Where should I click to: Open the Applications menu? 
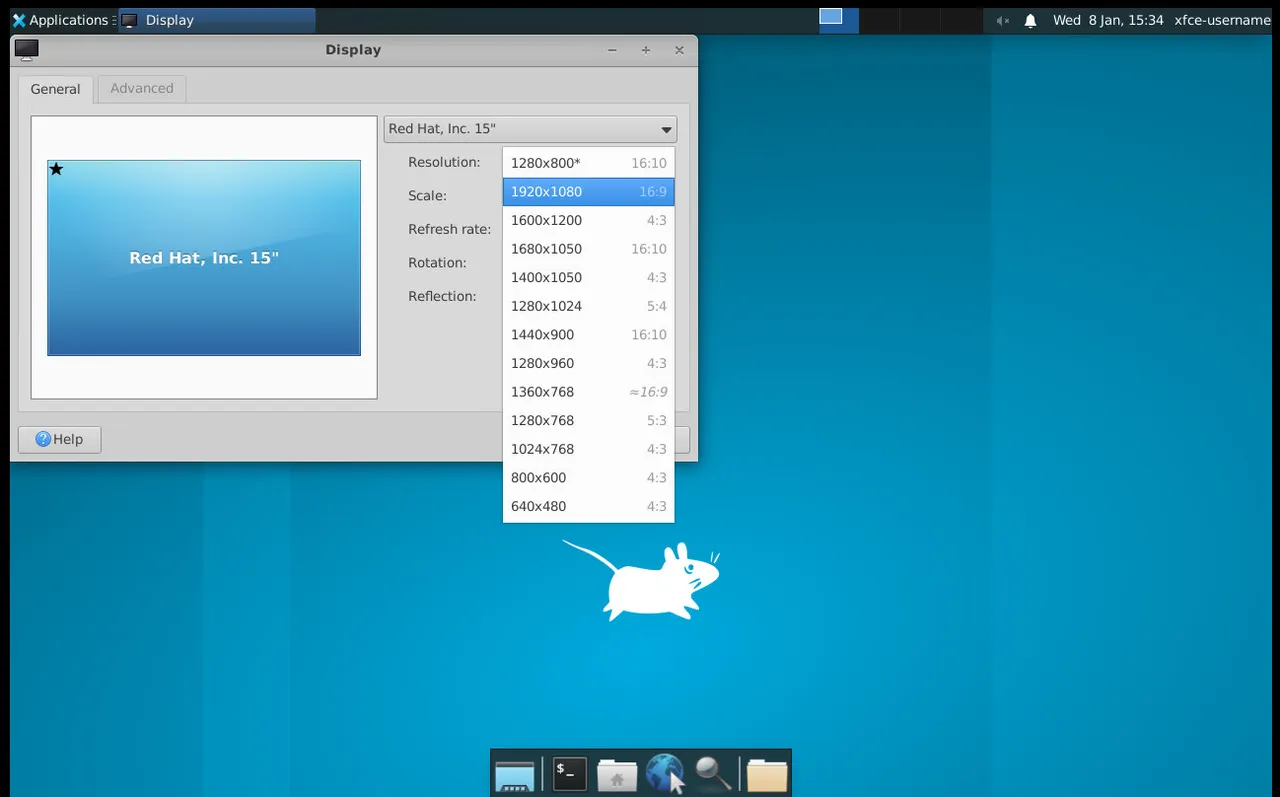(x=60, y=20)
